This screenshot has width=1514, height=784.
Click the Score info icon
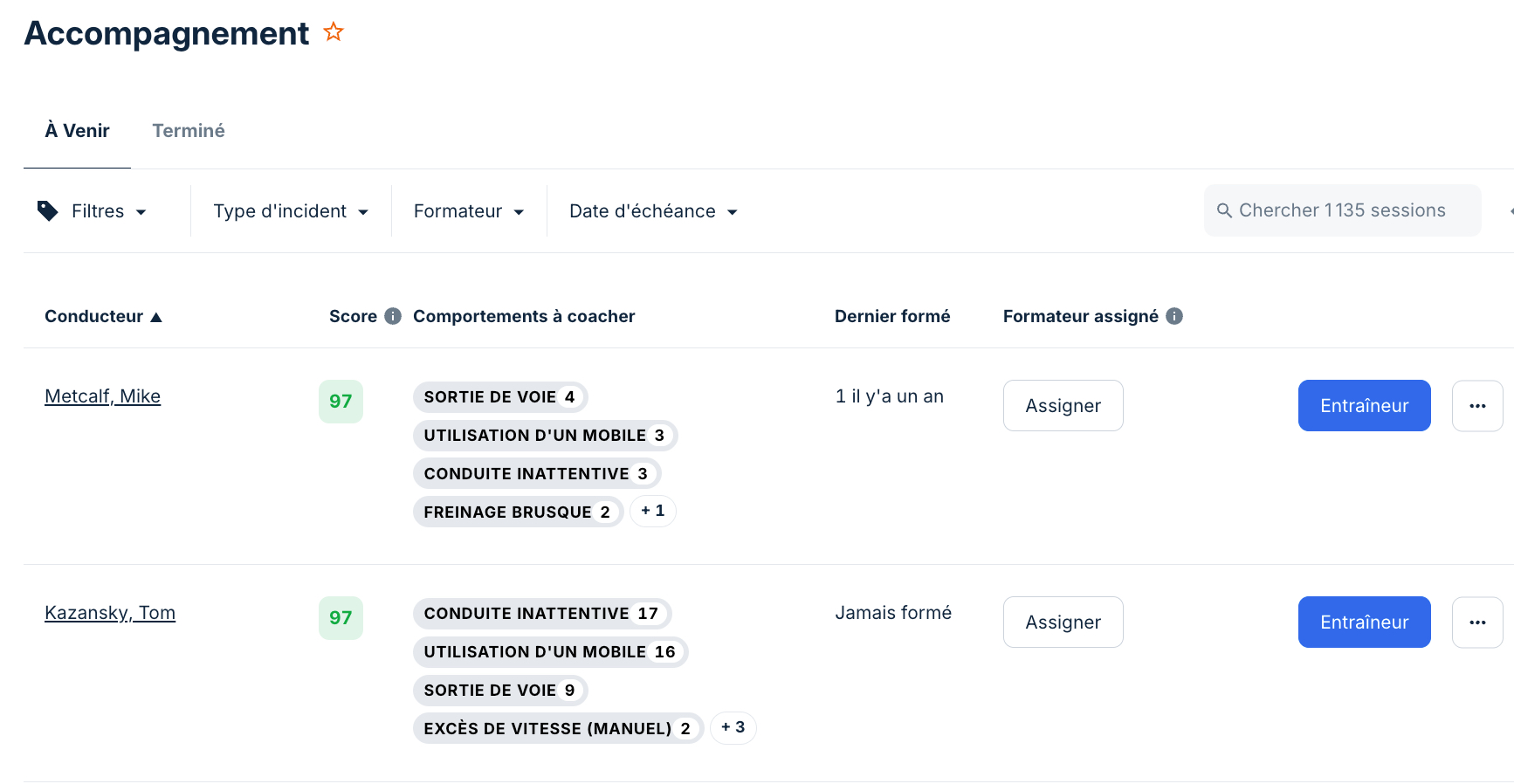pos(393,316)
